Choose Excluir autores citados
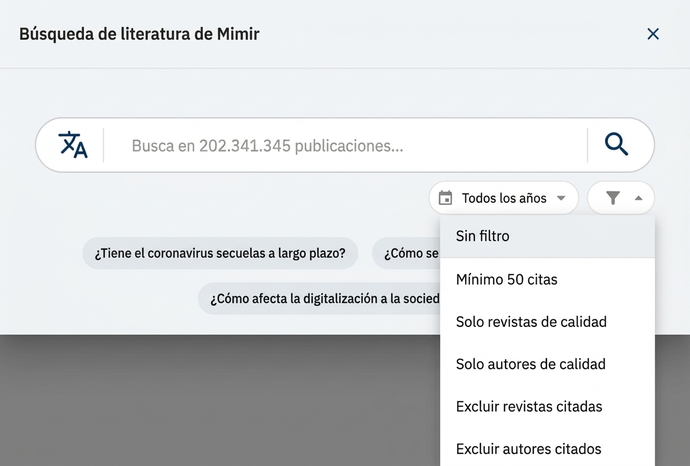Viewport: 690px width, 466px height. tap(547, 448)
